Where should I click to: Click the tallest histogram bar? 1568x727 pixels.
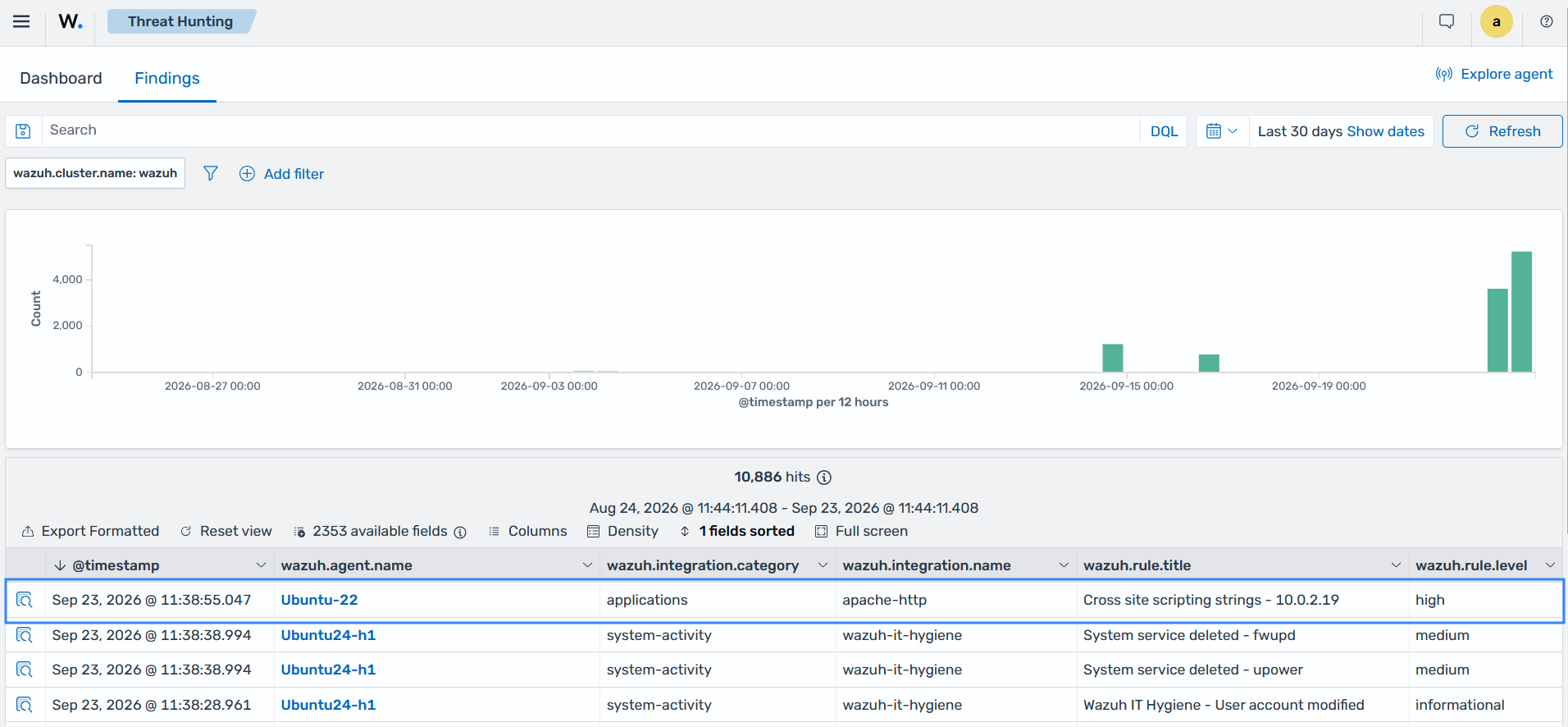(x=1521, y=312)
